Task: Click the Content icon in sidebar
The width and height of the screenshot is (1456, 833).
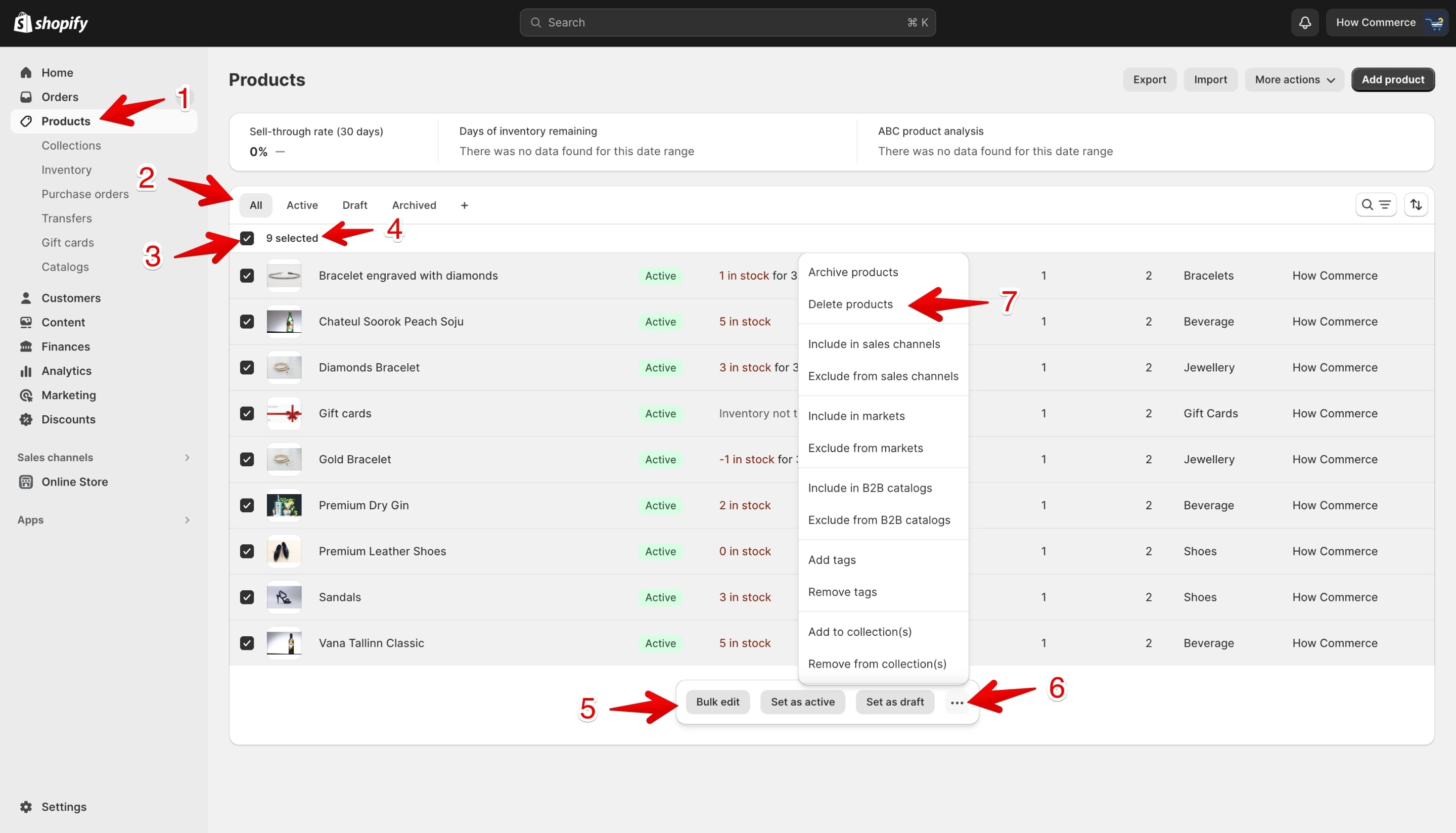Action: 26,322
